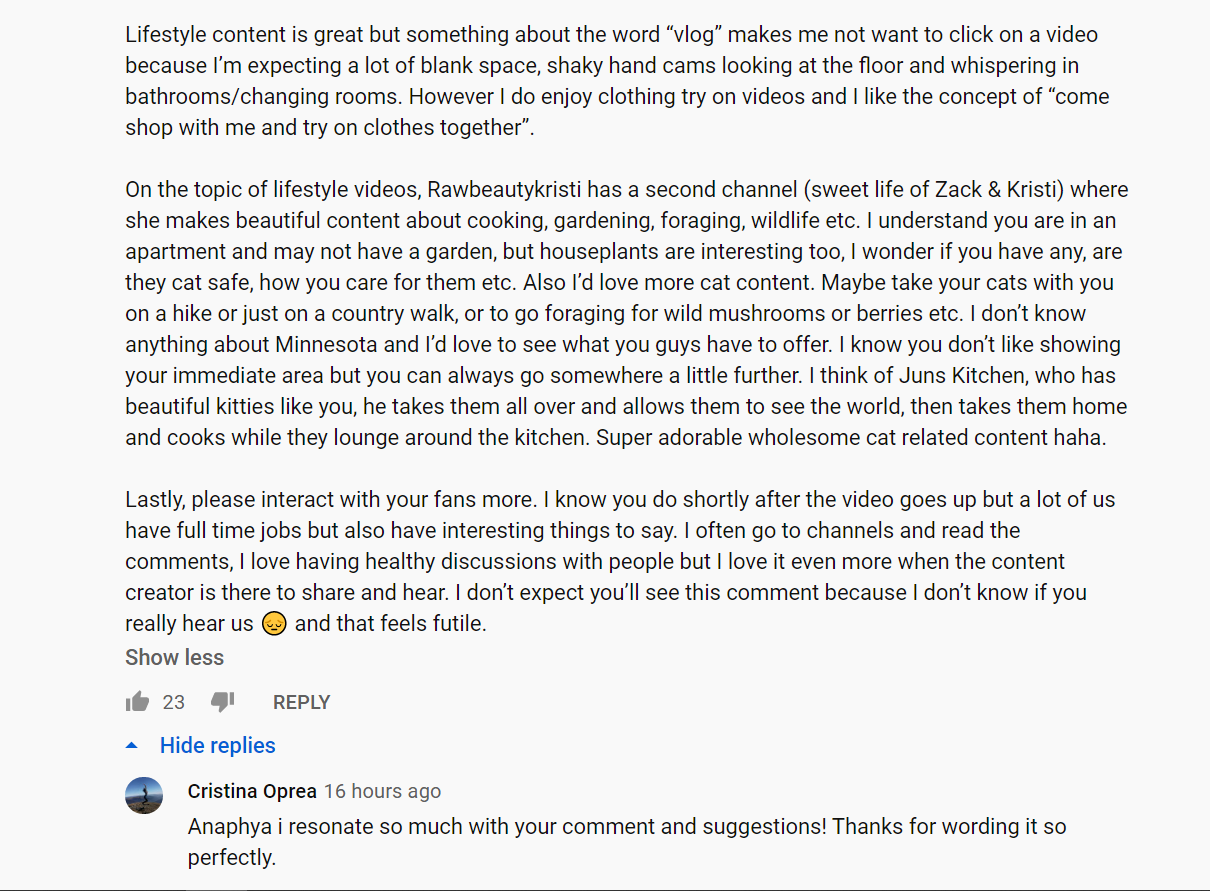Click the 16 hours ago timestamp
The width and height of the screenshot is (1210, 891).
(382, 791)
